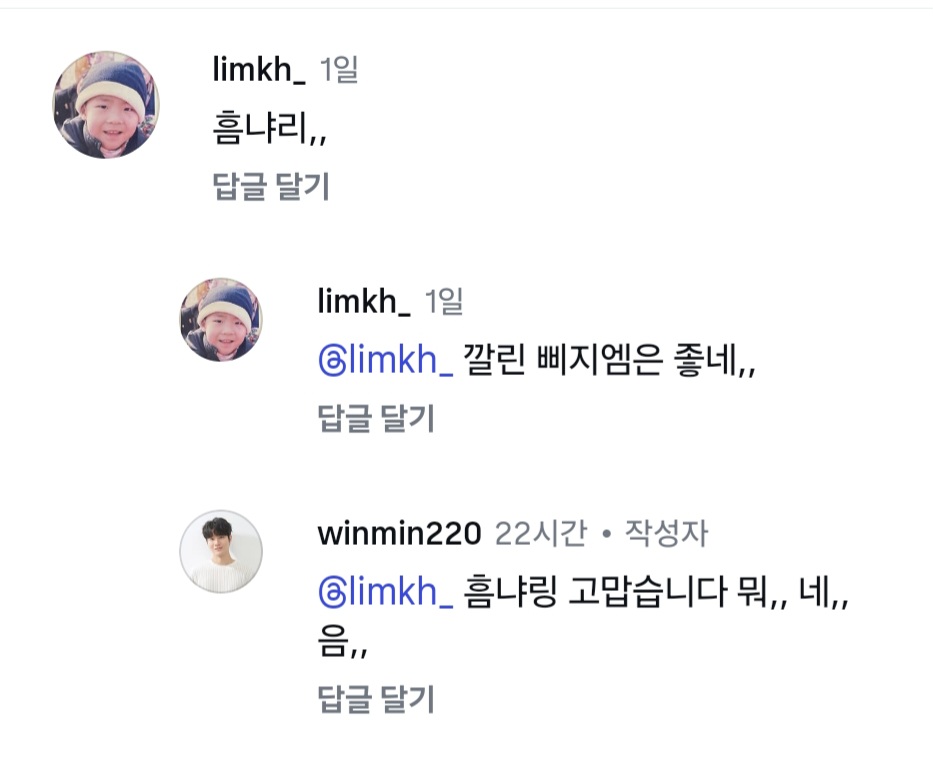
Task: Click 답글 달기 under the 흠냐리,, comment
Action: (271, 187)
